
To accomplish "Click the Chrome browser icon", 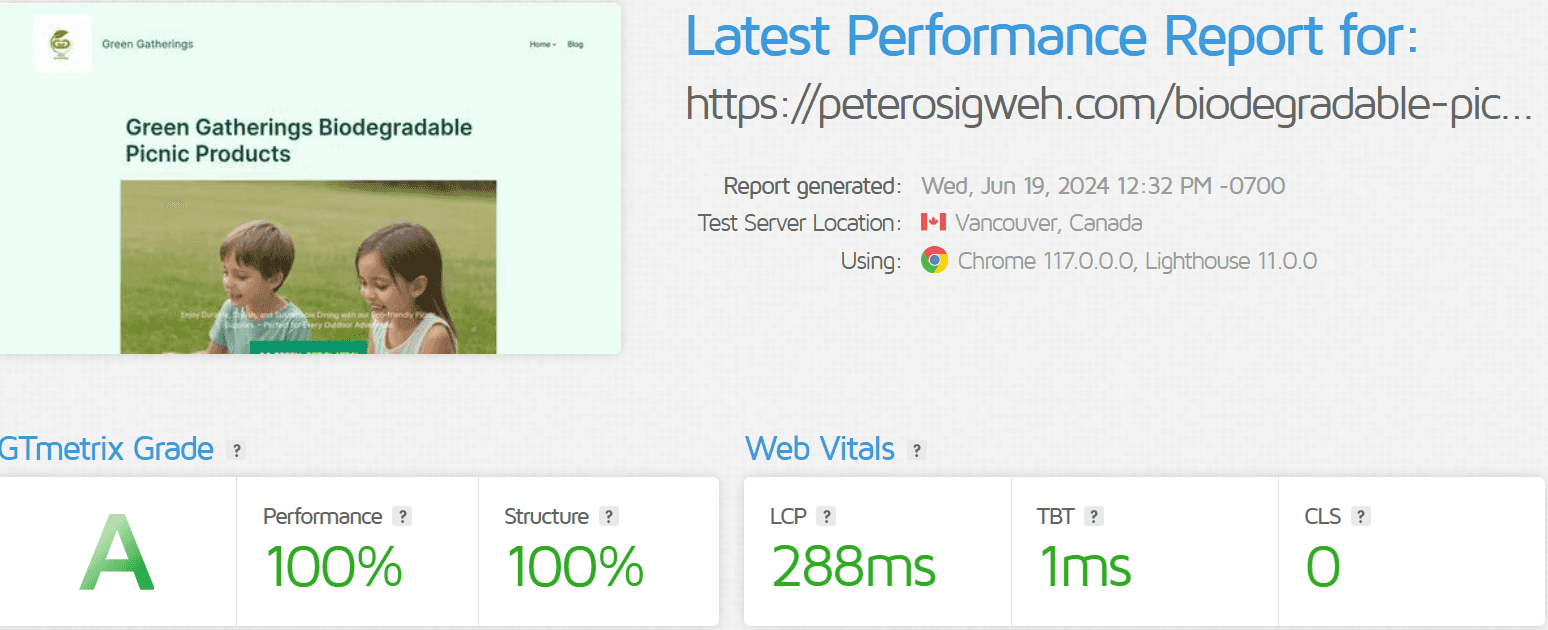I will pyautogui.click(x=934, y=261).
